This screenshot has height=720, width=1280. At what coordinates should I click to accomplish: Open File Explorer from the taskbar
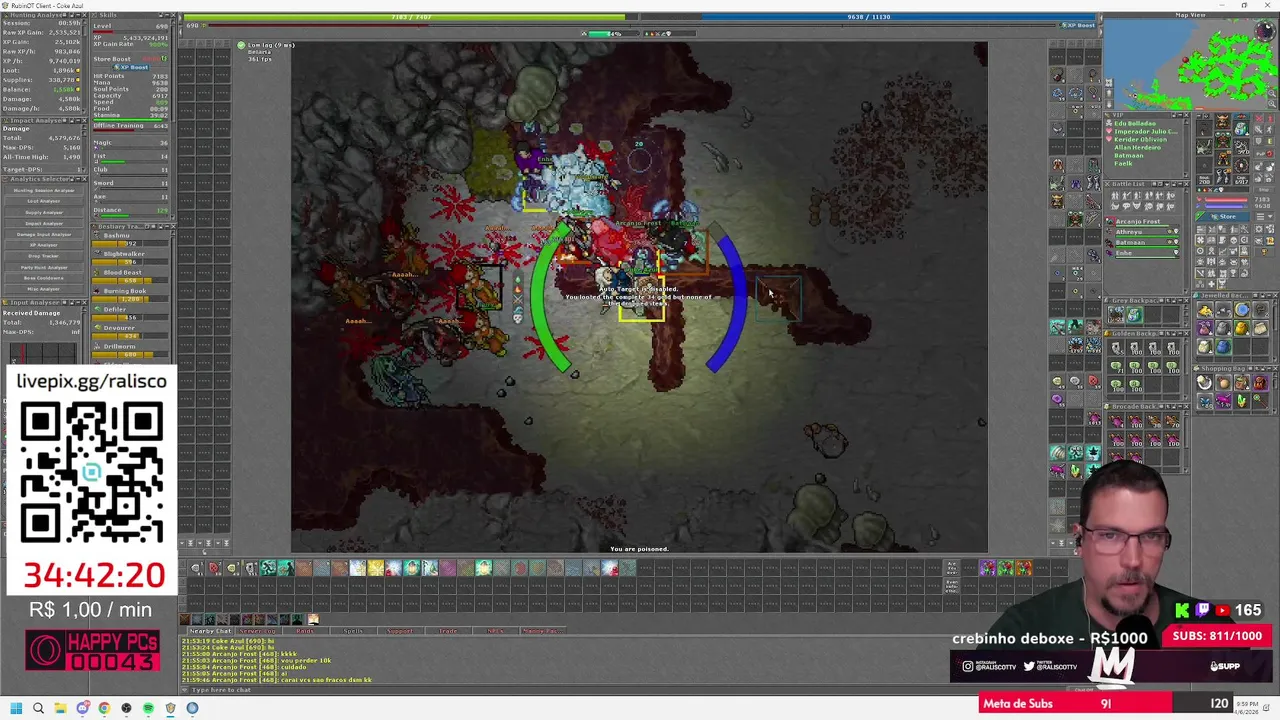pos(60,708)
